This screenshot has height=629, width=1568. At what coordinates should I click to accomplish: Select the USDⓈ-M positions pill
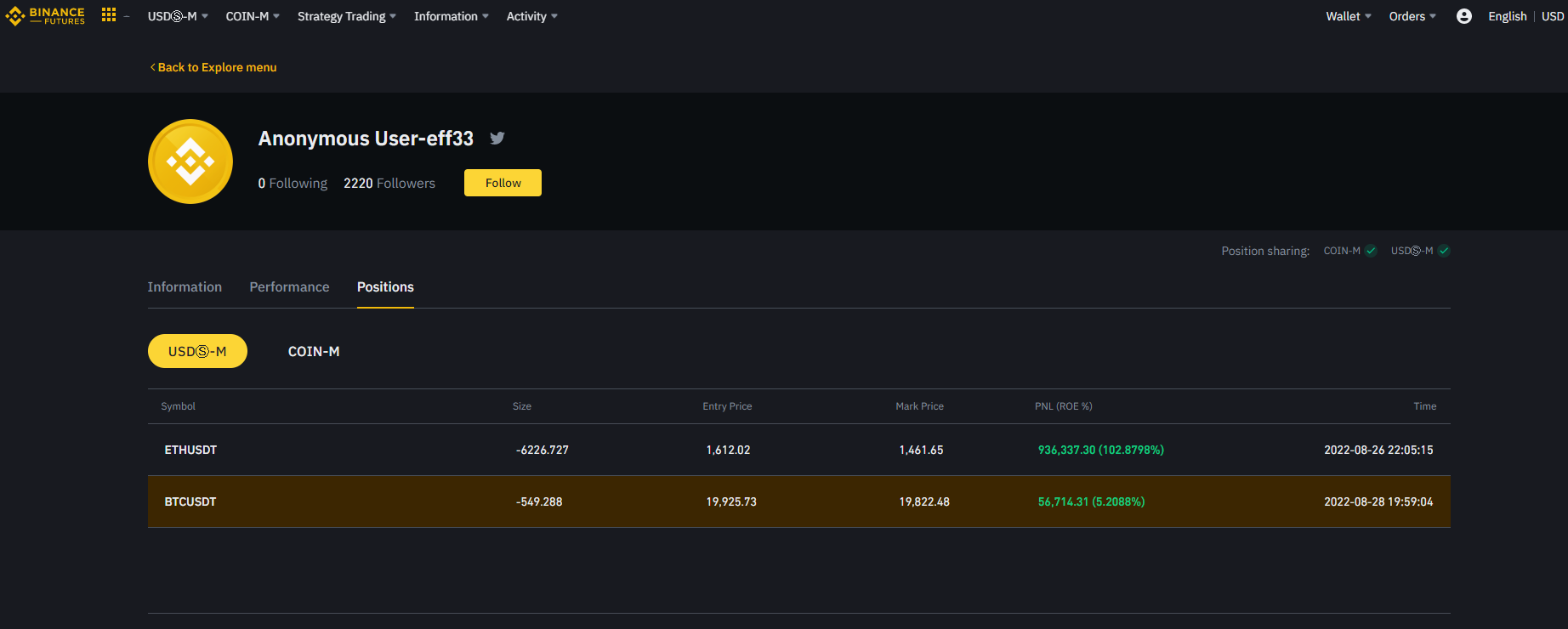click(x=197, y=351)
